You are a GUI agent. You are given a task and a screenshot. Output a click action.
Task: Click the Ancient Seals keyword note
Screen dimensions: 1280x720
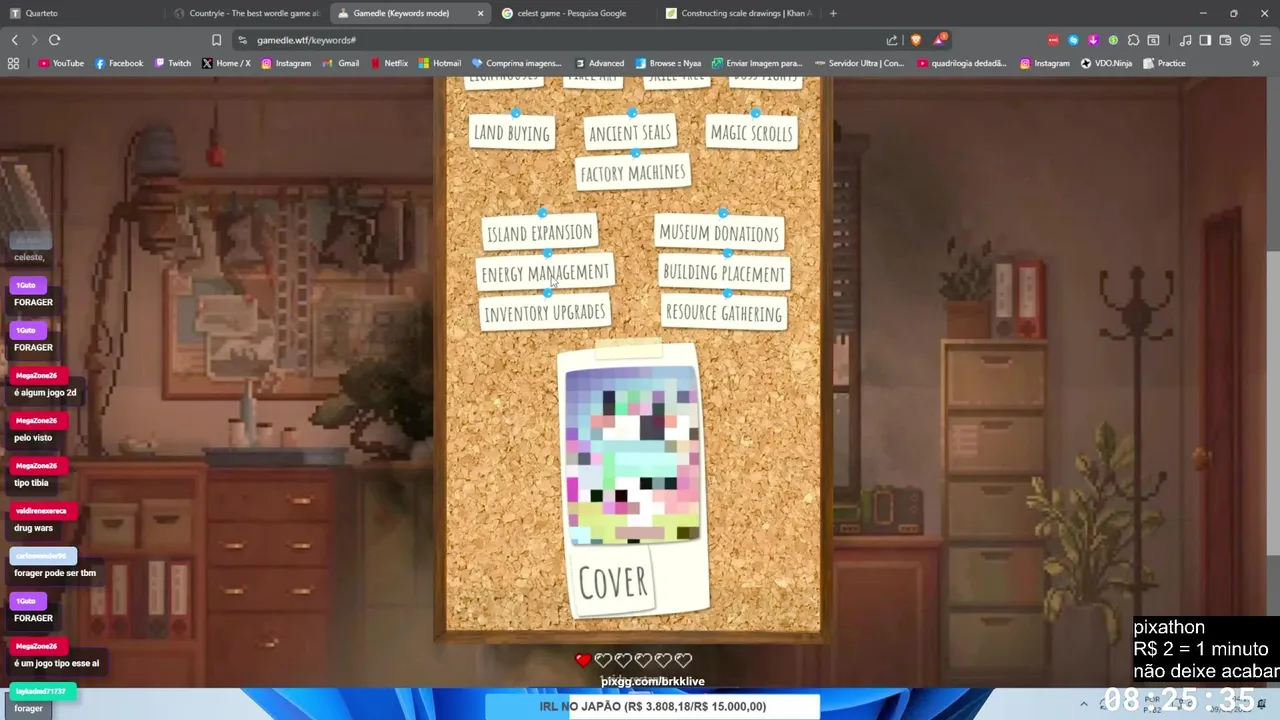631,133
